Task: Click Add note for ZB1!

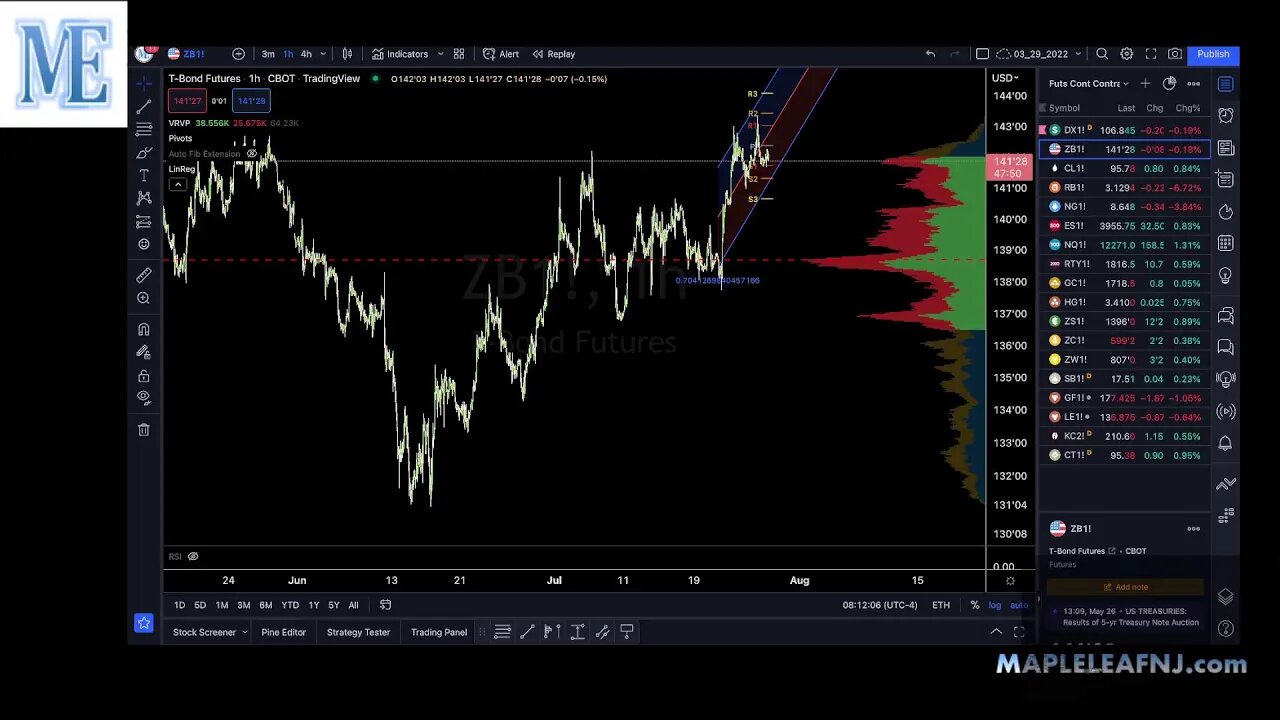Action: pyautogui.click(x=1126, y=587)
